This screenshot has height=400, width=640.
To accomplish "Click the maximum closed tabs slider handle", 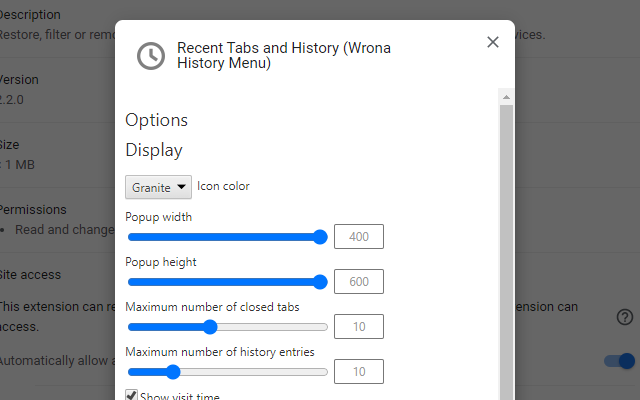I will click(x=210, y=327).
